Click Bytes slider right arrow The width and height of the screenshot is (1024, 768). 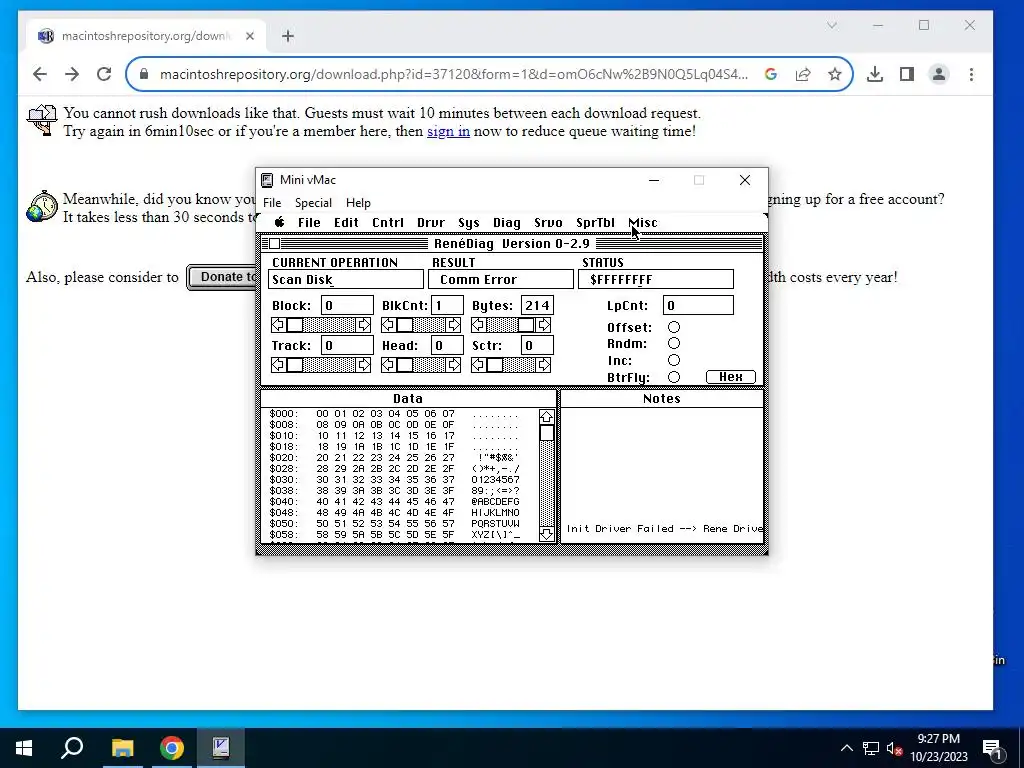coord(543,325)
